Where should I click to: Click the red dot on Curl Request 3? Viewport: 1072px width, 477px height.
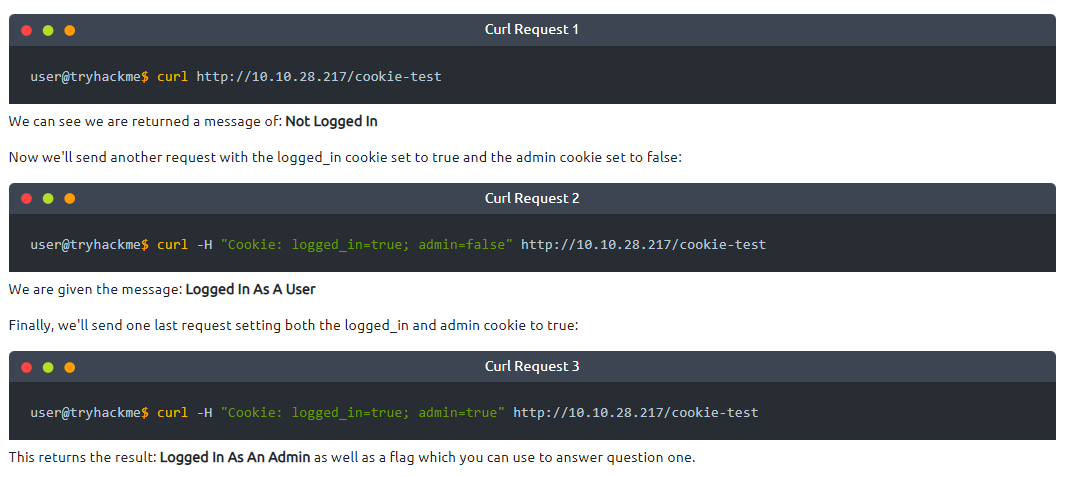tap(27, 367)
